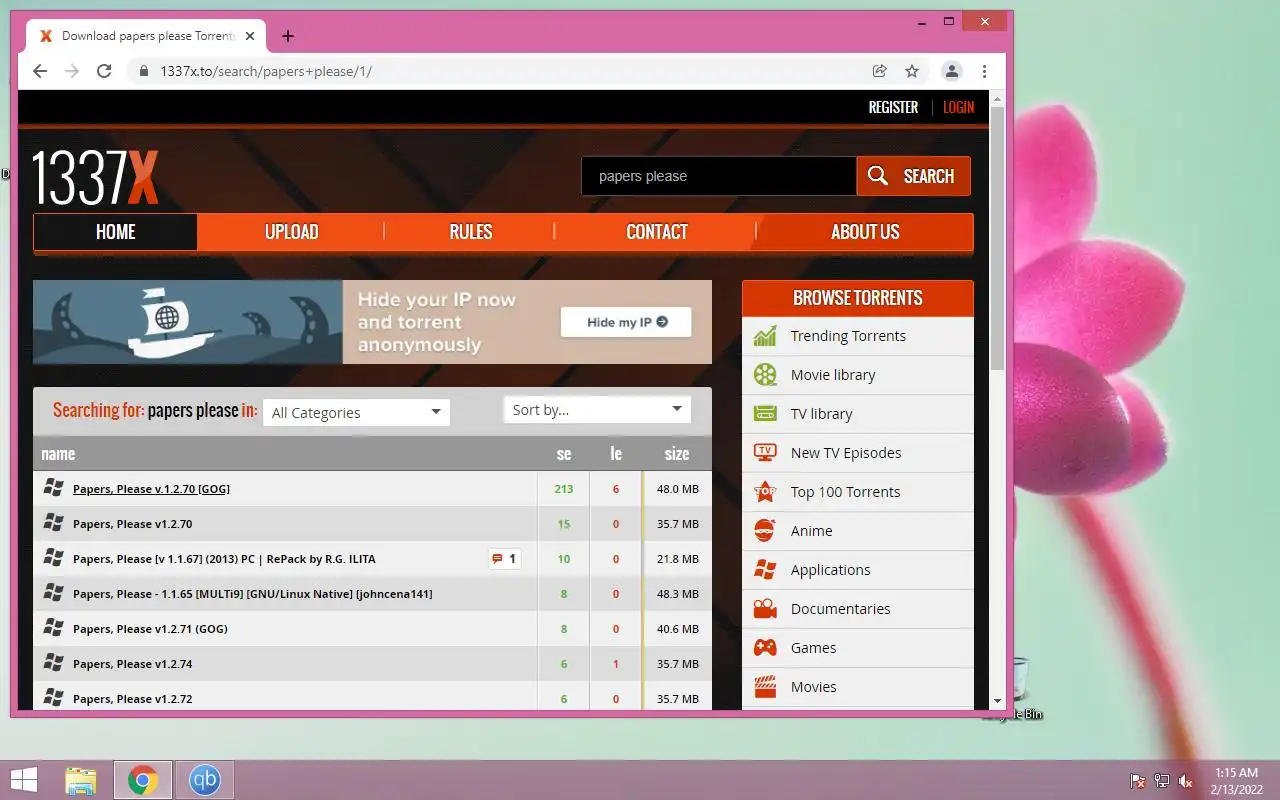This screenshot has width=1280, height=800.
Task: Click the 'le' column header
Action: pyautogui.click(x=616, y=454)
